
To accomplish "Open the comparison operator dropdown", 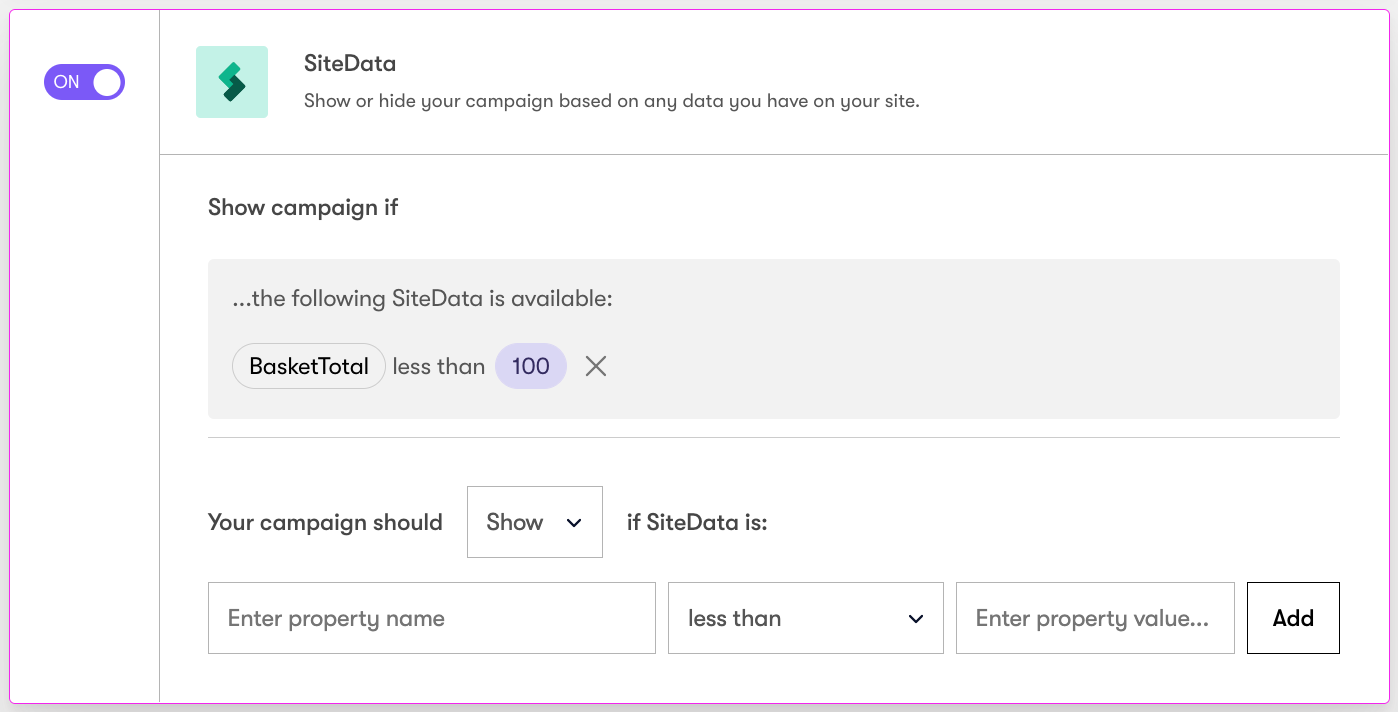I will (x=806, y=618).
